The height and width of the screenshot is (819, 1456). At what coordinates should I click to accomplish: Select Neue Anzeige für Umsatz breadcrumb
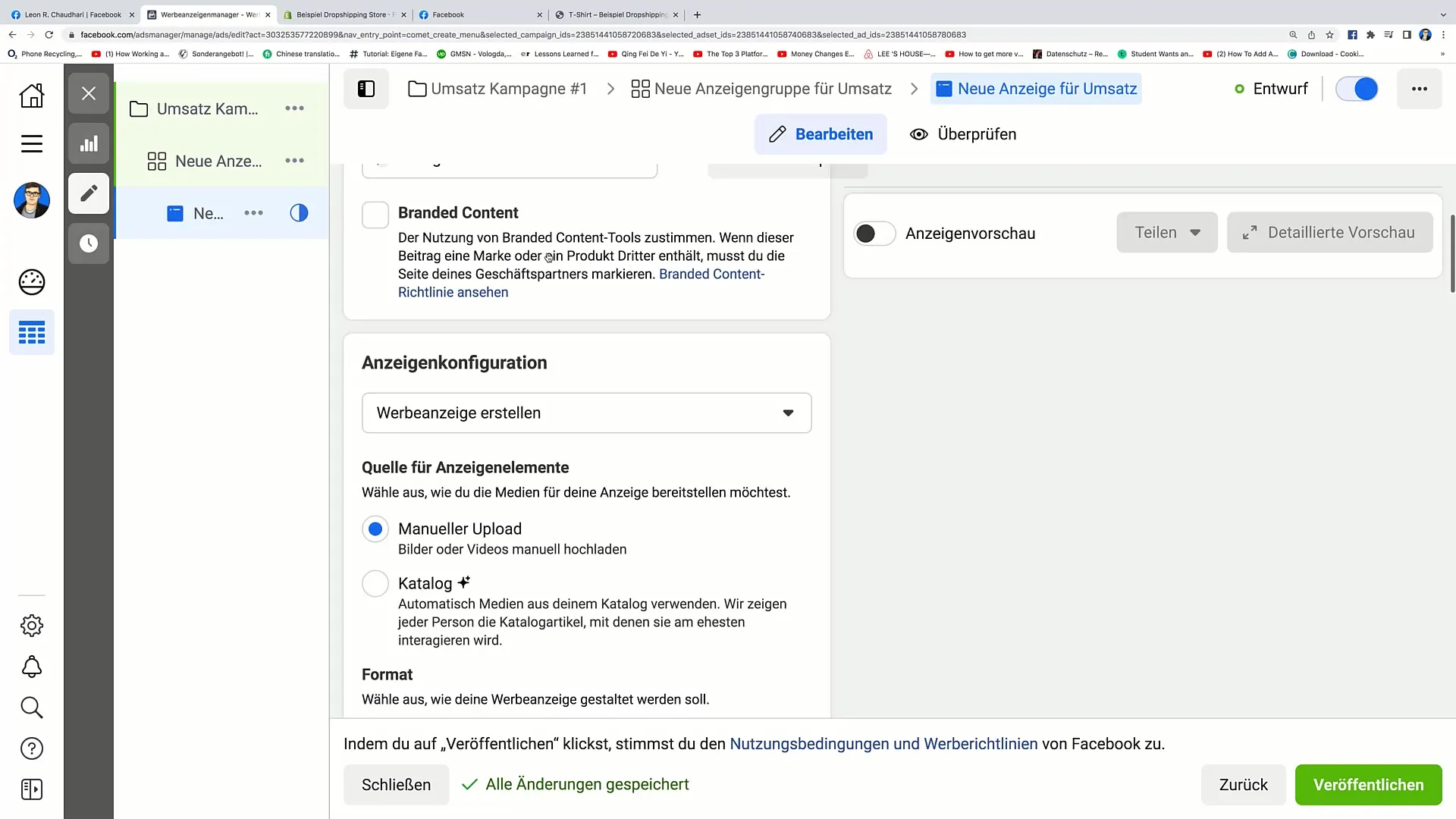pos(1036,89)
